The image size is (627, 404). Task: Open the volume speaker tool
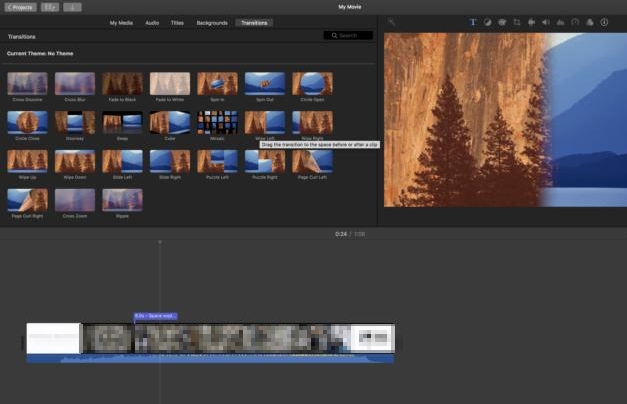pyautogui.click(x=546, y=22)
